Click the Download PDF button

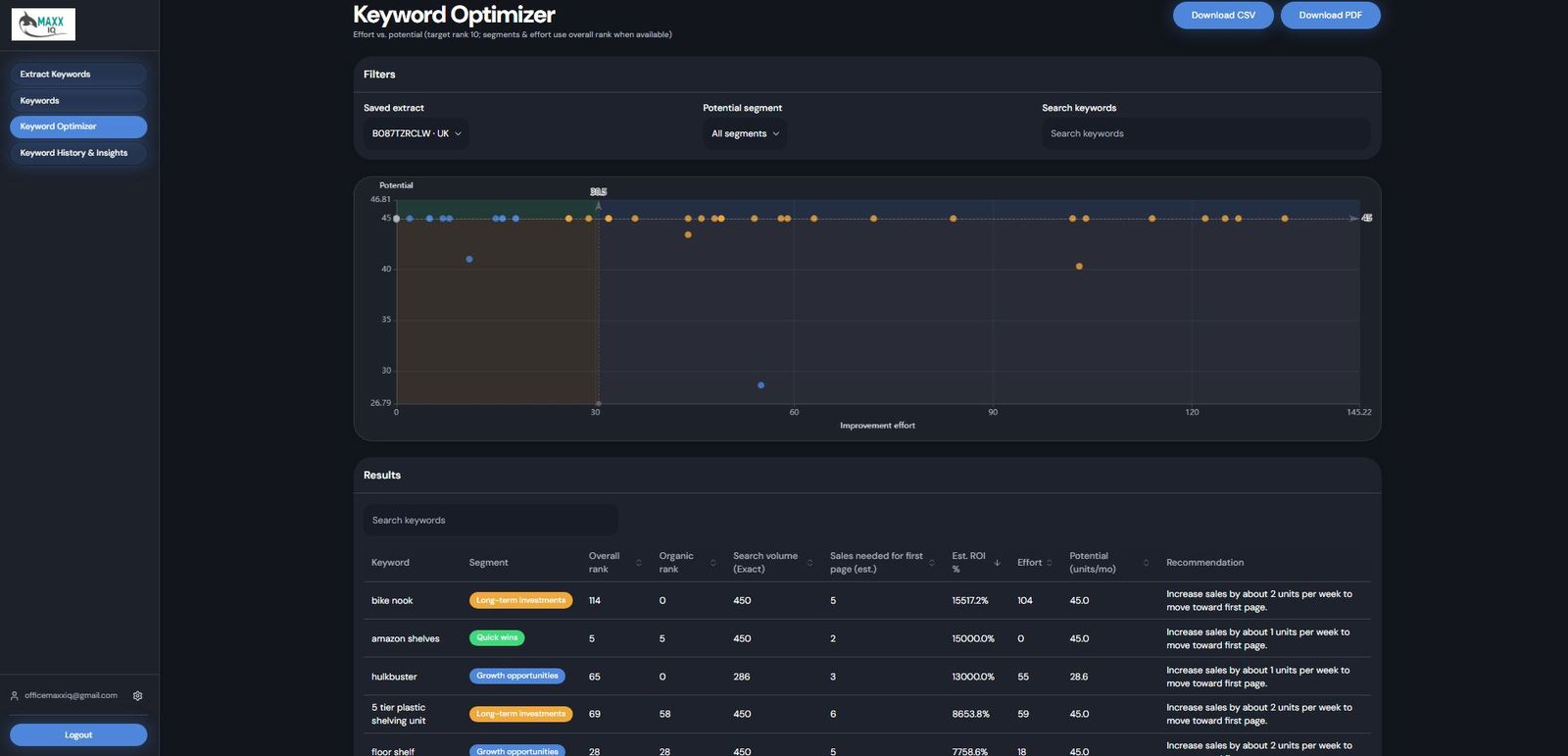(1330, 16)
